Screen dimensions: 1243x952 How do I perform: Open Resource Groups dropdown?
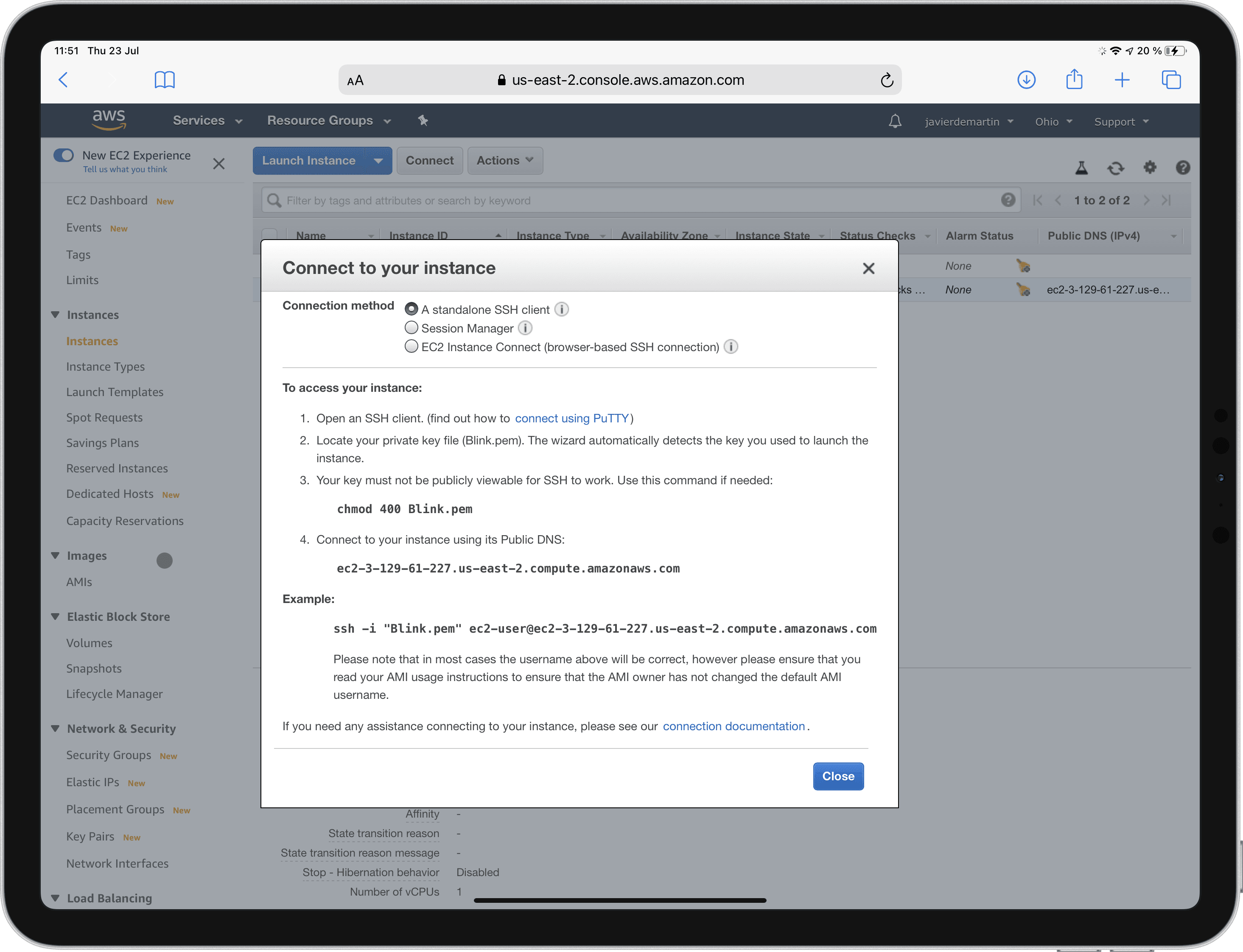329,121
